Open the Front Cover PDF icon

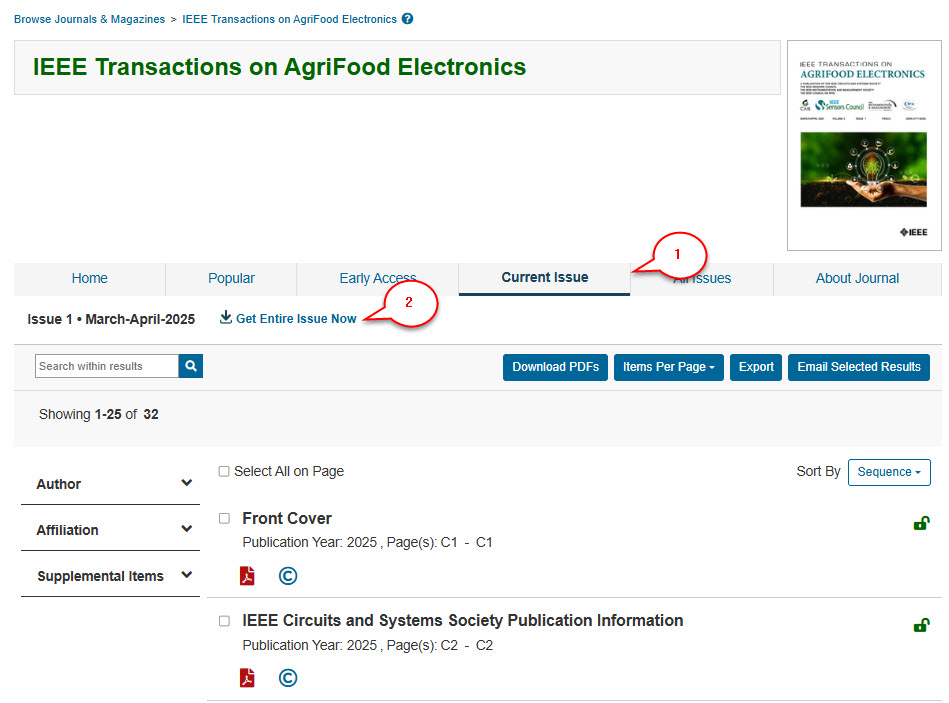click(x=247, y=576)
